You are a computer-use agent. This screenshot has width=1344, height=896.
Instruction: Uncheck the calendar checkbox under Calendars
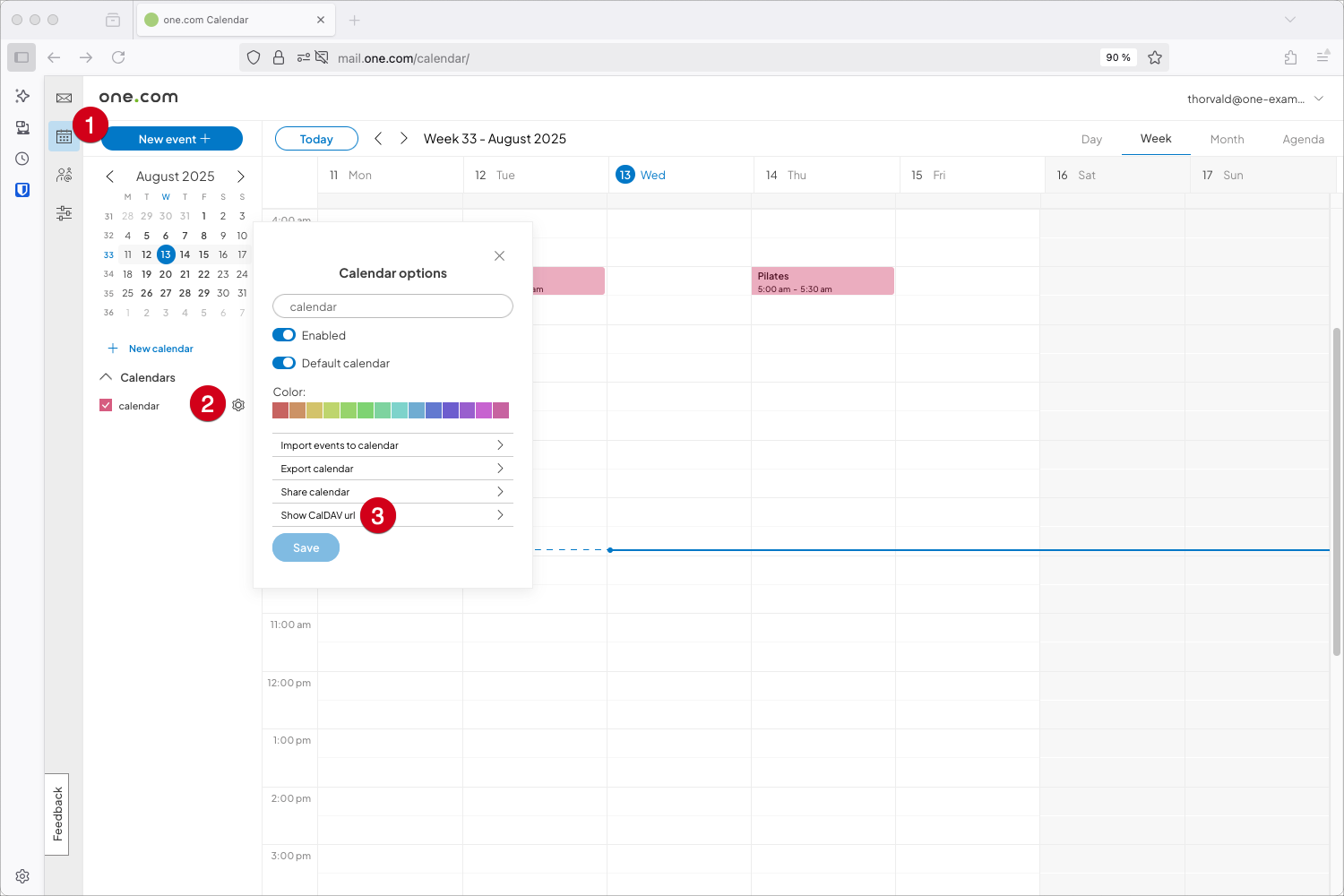105,405
